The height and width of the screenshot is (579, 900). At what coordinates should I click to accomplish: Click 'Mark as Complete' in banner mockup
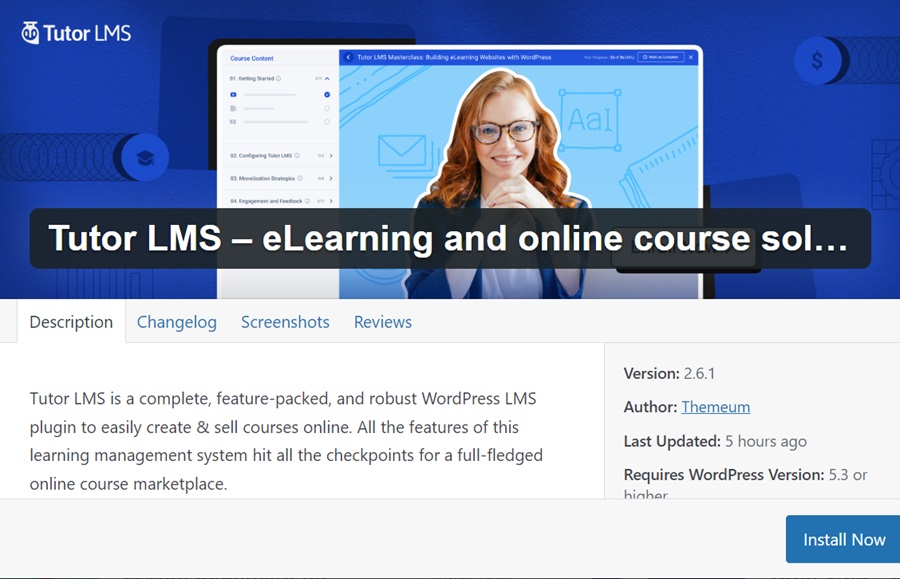coord(661,57)
